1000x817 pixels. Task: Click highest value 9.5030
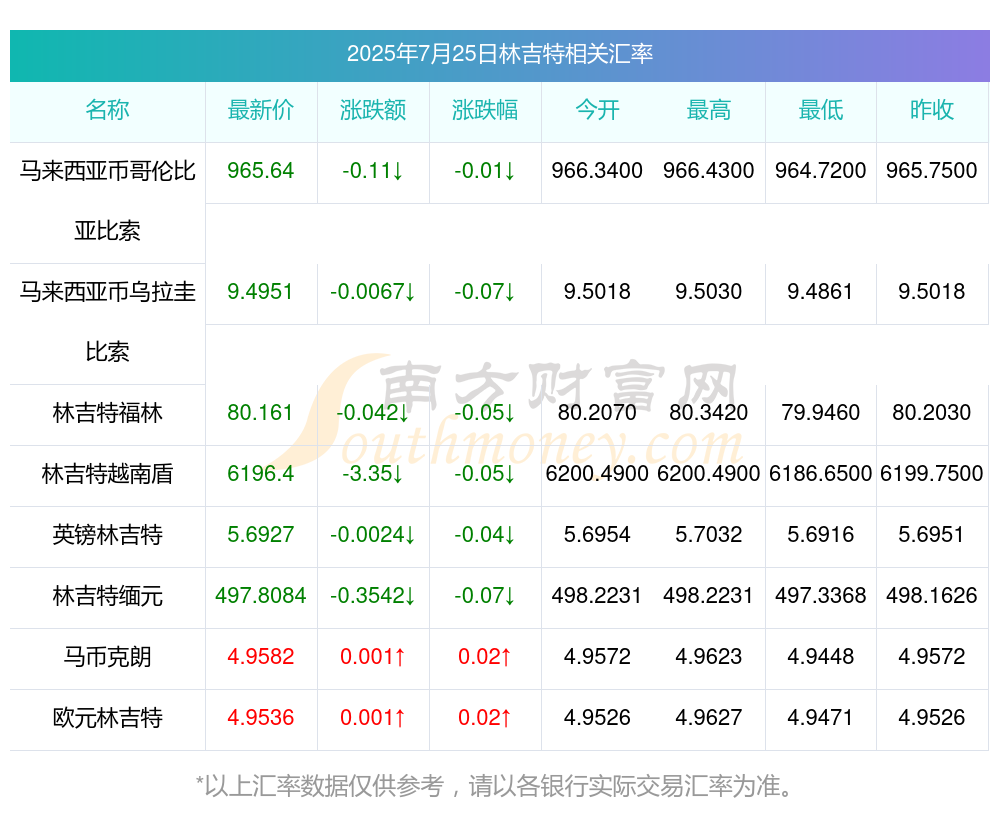(x=709, y=292)
